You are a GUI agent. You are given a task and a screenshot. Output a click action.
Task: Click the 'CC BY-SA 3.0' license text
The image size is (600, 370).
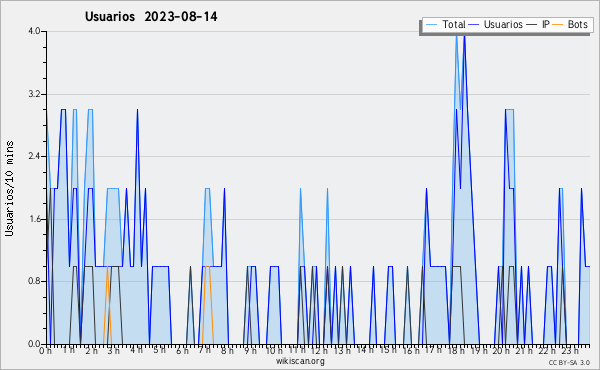click(x=569, y=363)
